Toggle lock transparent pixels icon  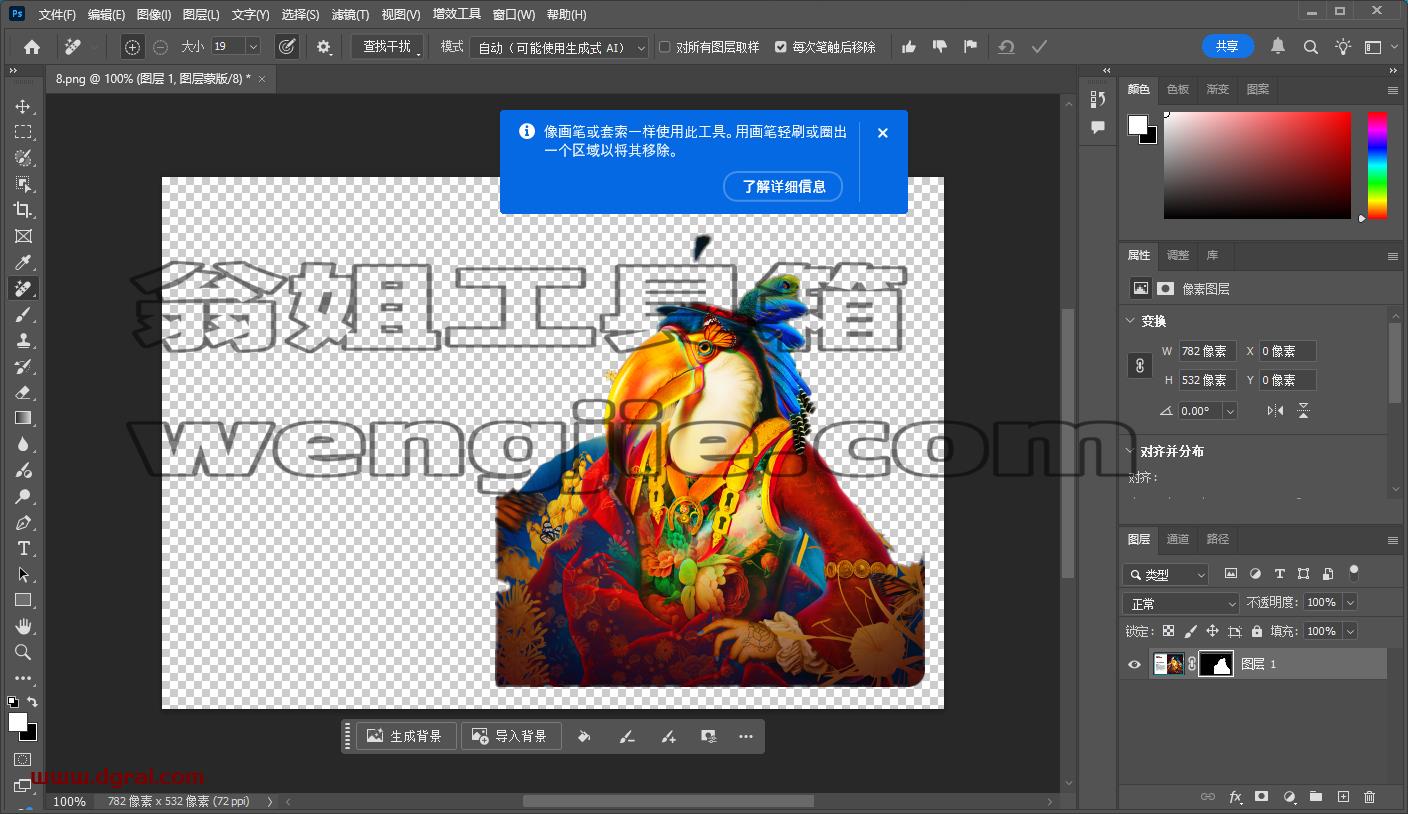coord(1168,631)
